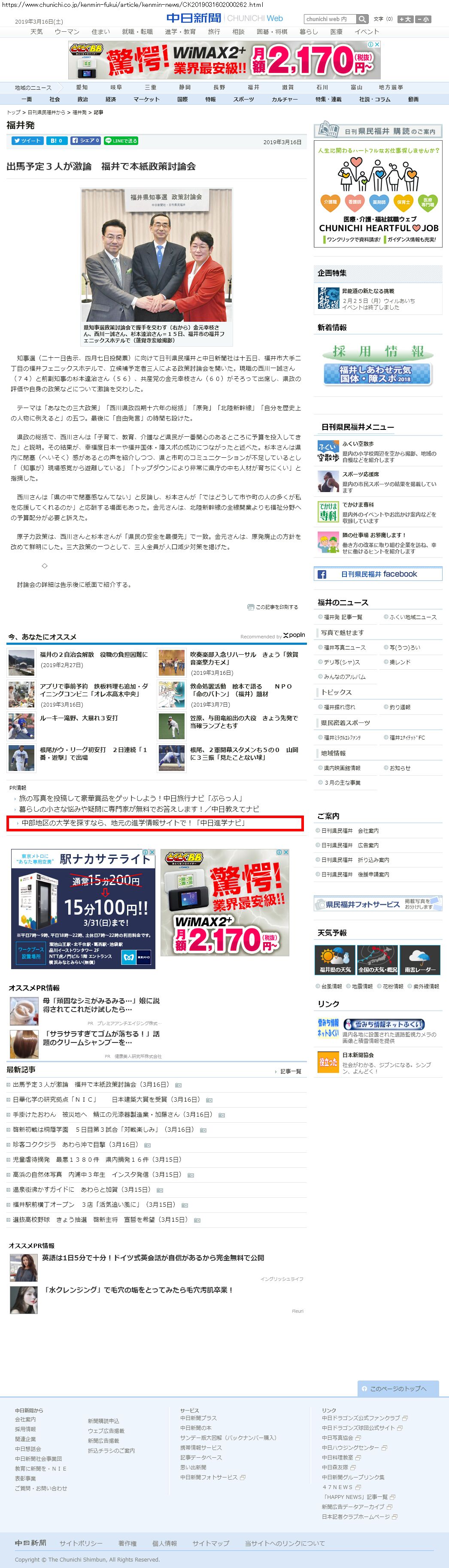Open 昇龍道 企画特集 thumbnail
449x1568 pixels.
point(328,298)
